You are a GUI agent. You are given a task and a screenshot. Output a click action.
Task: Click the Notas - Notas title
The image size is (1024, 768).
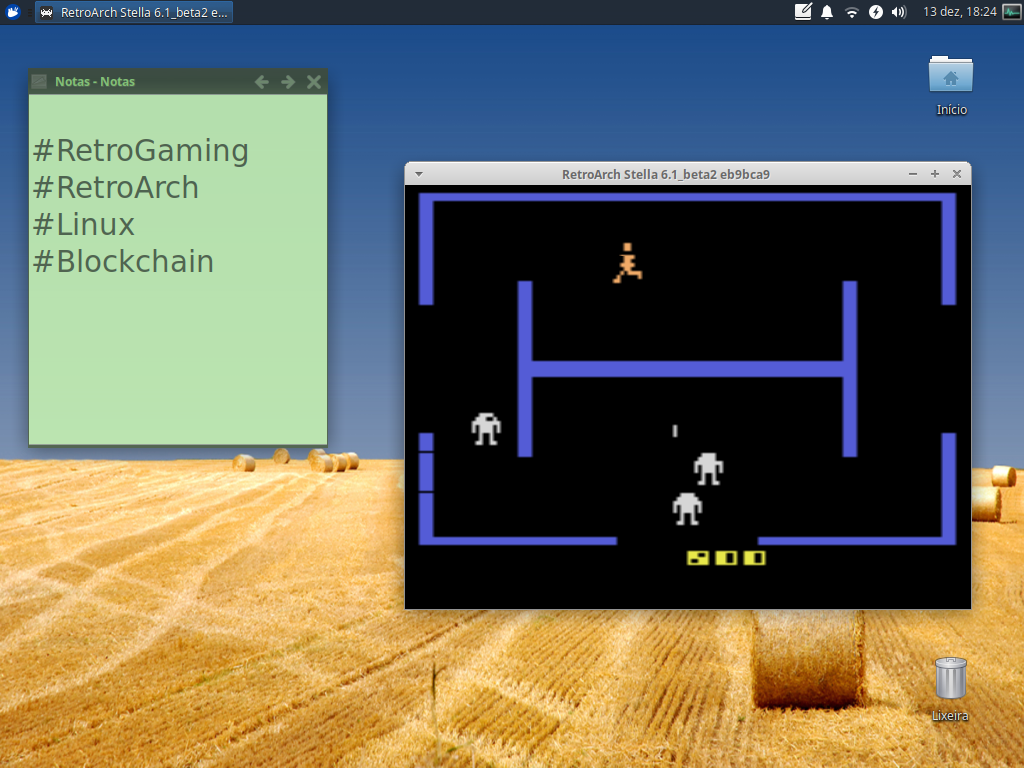coord(95,82)
